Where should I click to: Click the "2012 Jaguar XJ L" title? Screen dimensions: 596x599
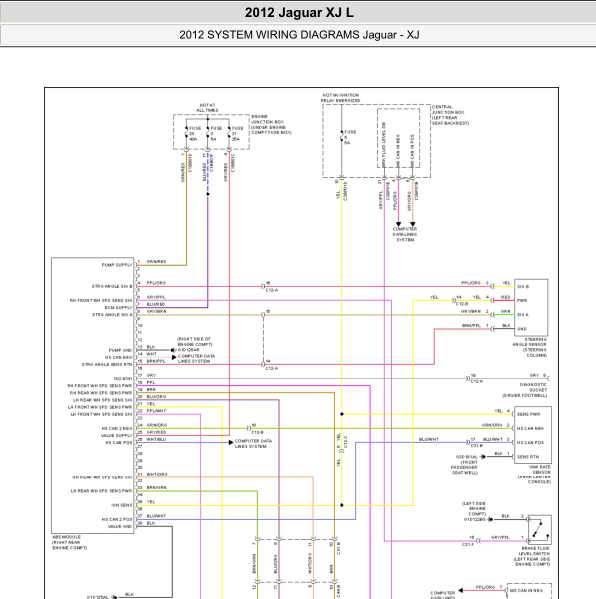click(299, 13)
